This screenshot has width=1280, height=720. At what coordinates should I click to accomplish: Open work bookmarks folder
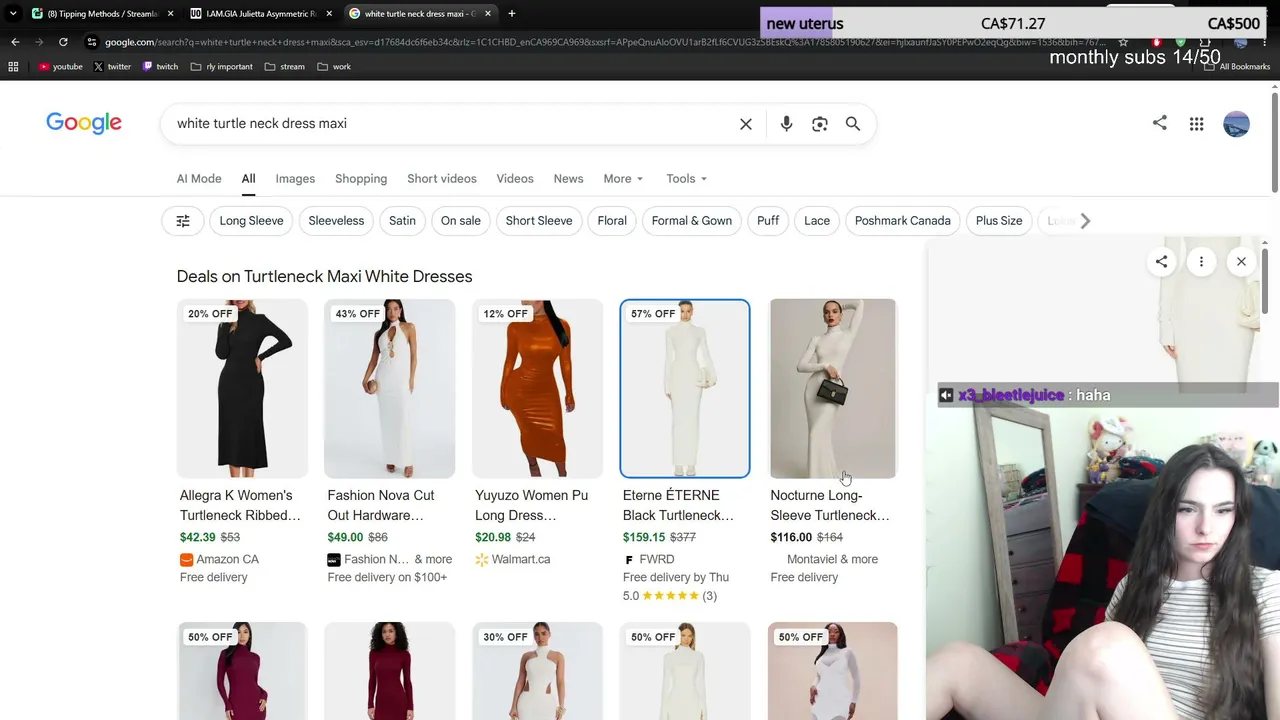[334, 67]
